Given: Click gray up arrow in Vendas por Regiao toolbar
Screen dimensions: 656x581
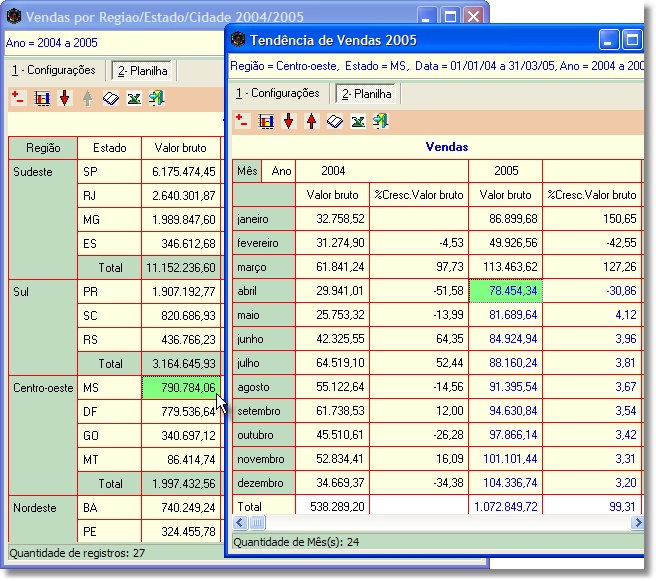Looking at the screenshot, I should (x=87, y=98).
